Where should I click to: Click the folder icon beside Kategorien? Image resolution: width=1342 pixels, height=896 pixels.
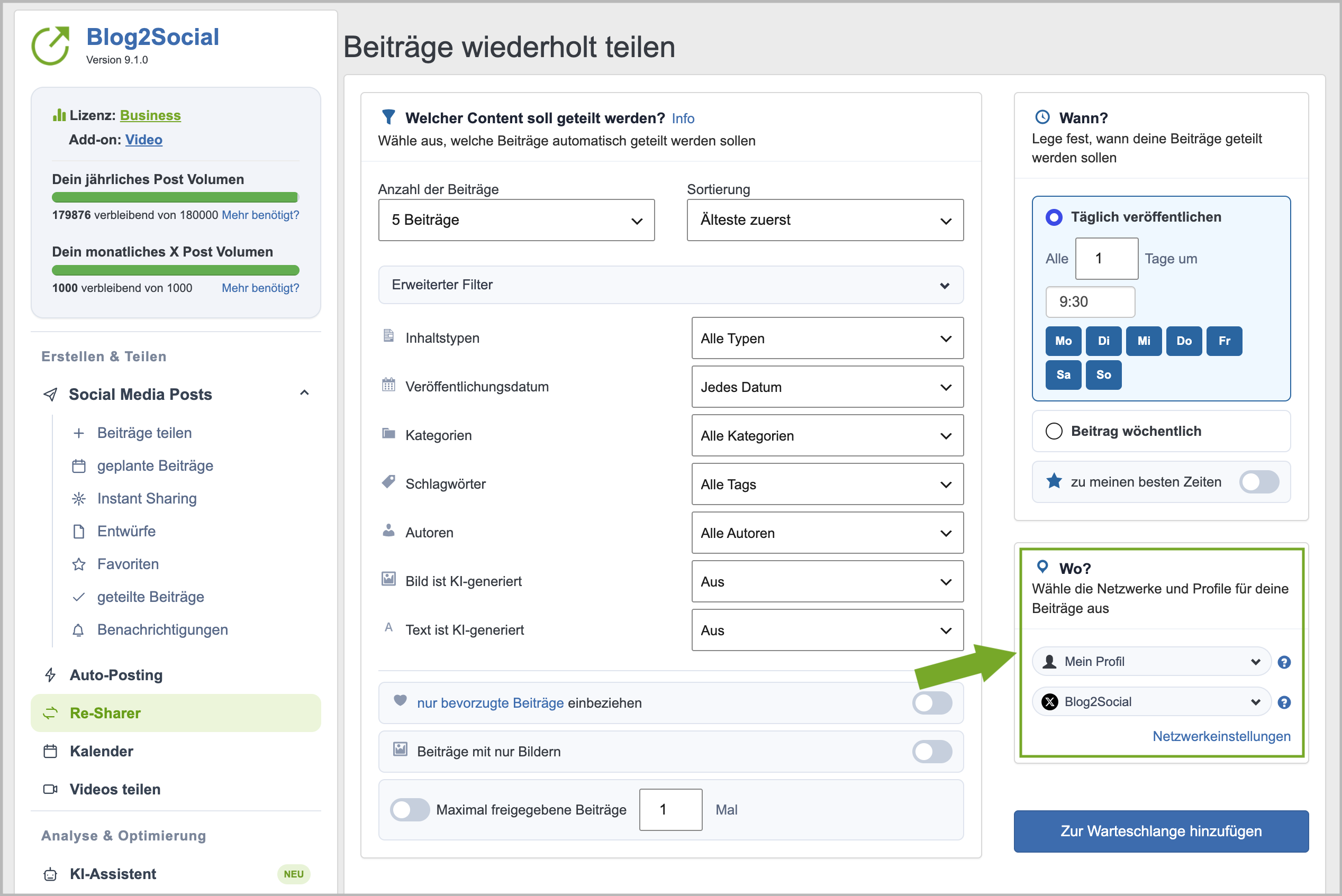pyautogui.click(x=388, y=433)
